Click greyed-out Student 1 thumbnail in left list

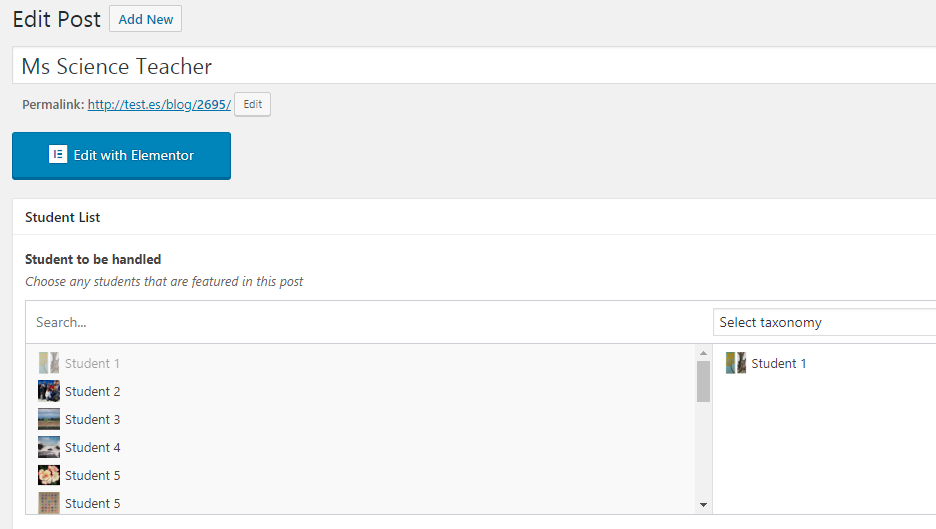(x=48, y=363)
